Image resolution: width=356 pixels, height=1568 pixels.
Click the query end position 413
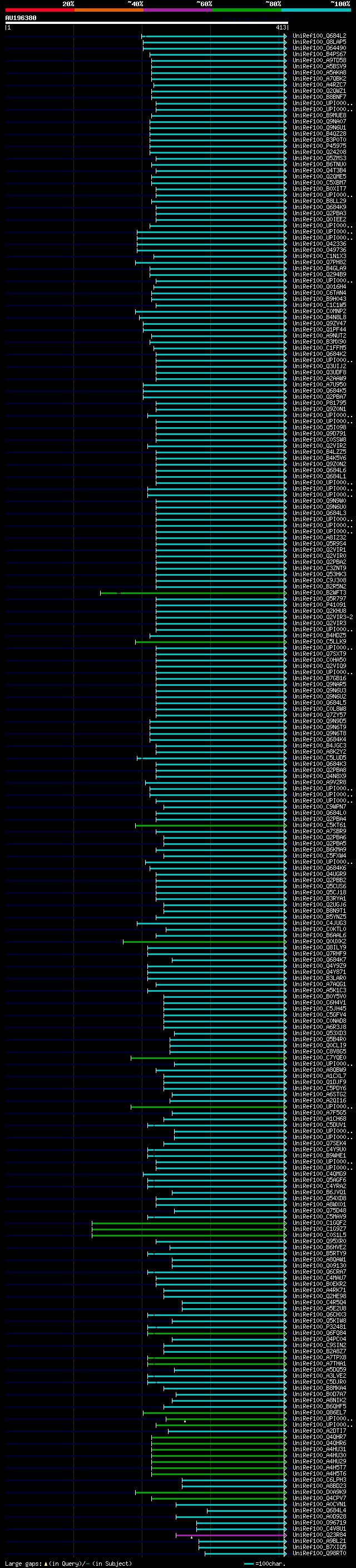280,27
